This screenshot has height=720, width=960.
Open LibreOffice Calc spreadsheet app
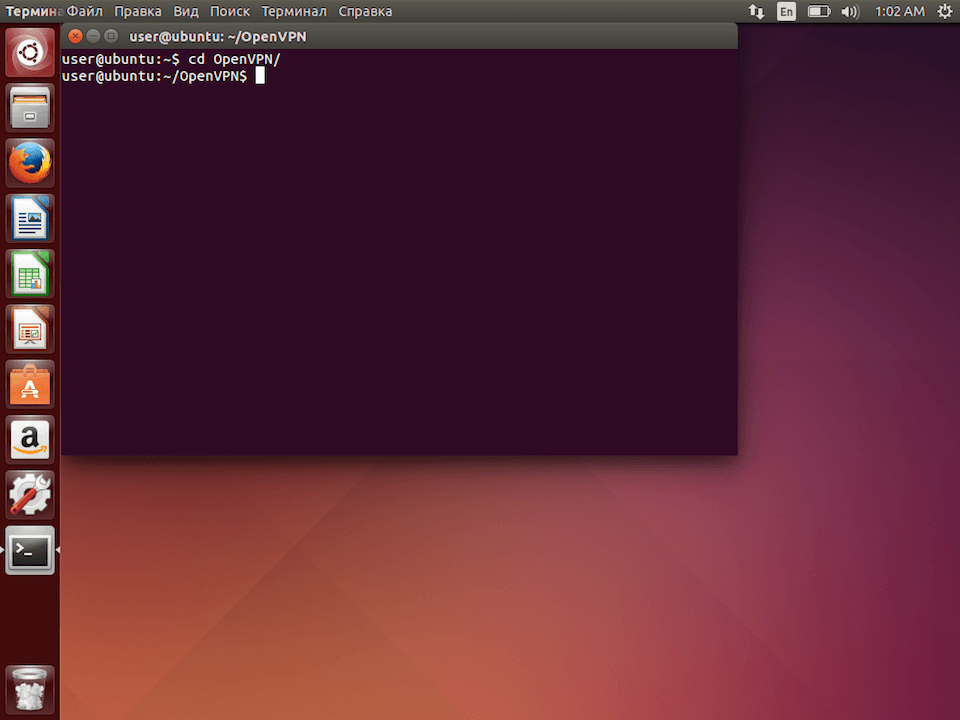[29, 274]
